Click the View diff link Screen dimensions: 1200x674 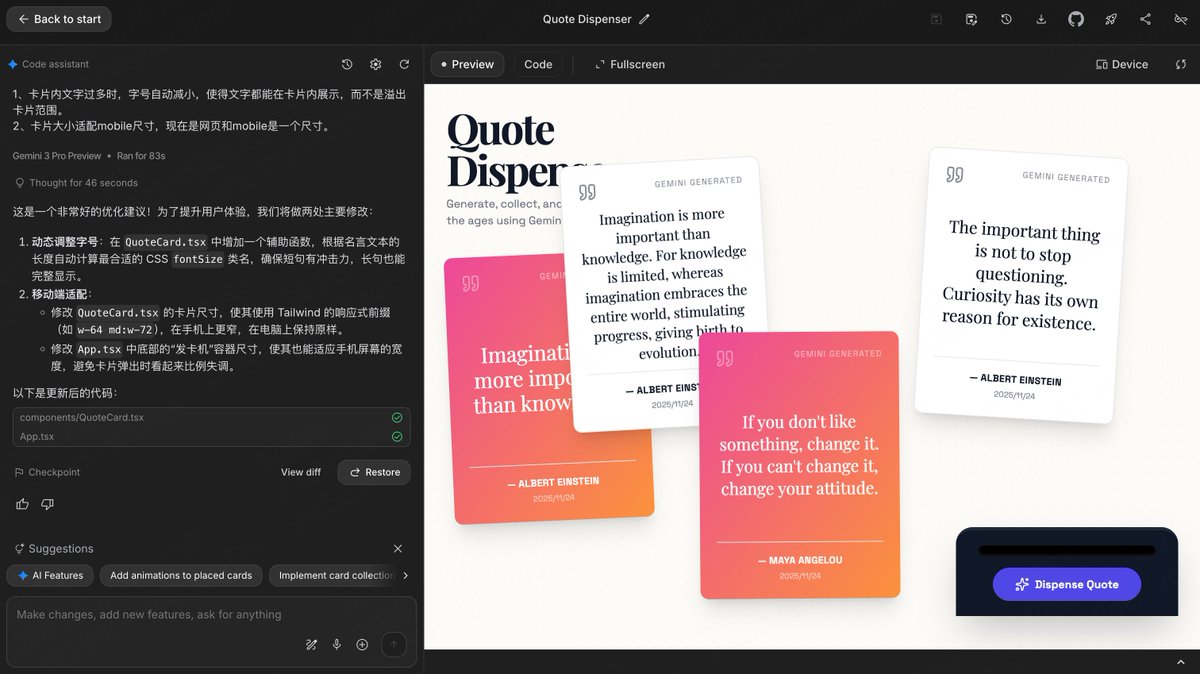coord(301,472)
